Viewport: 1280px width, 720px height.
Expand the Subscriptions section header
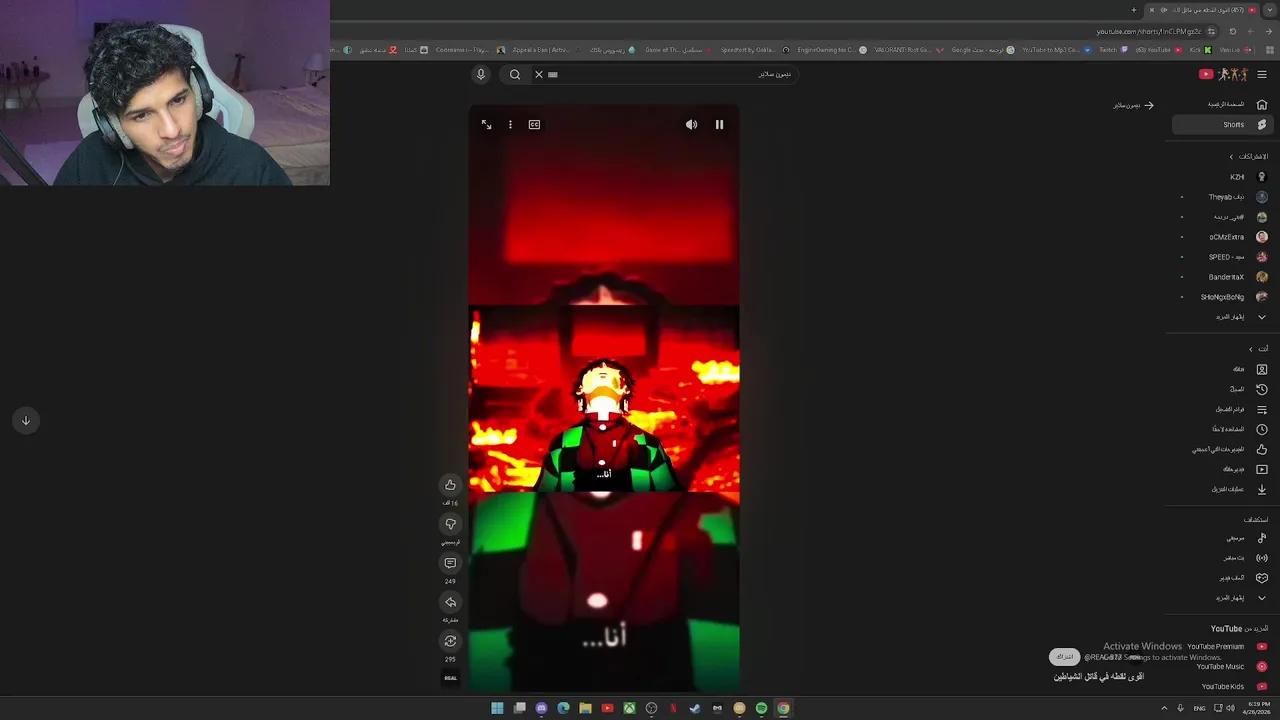(x=1249, y=157)
